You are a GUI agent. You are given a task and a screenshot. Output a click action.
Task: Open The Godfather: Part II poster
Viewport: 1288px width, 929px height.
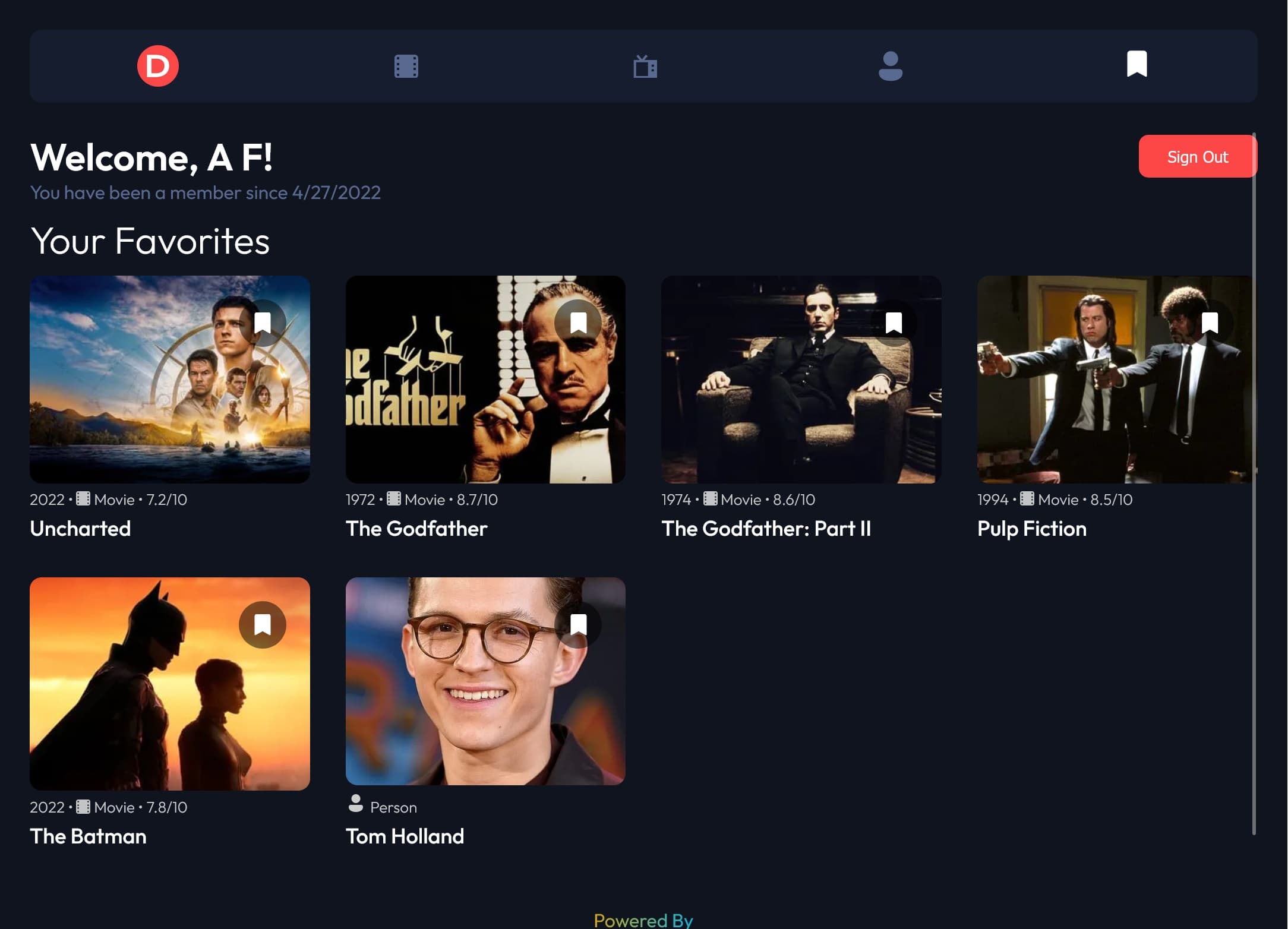[x=801, y=380]
